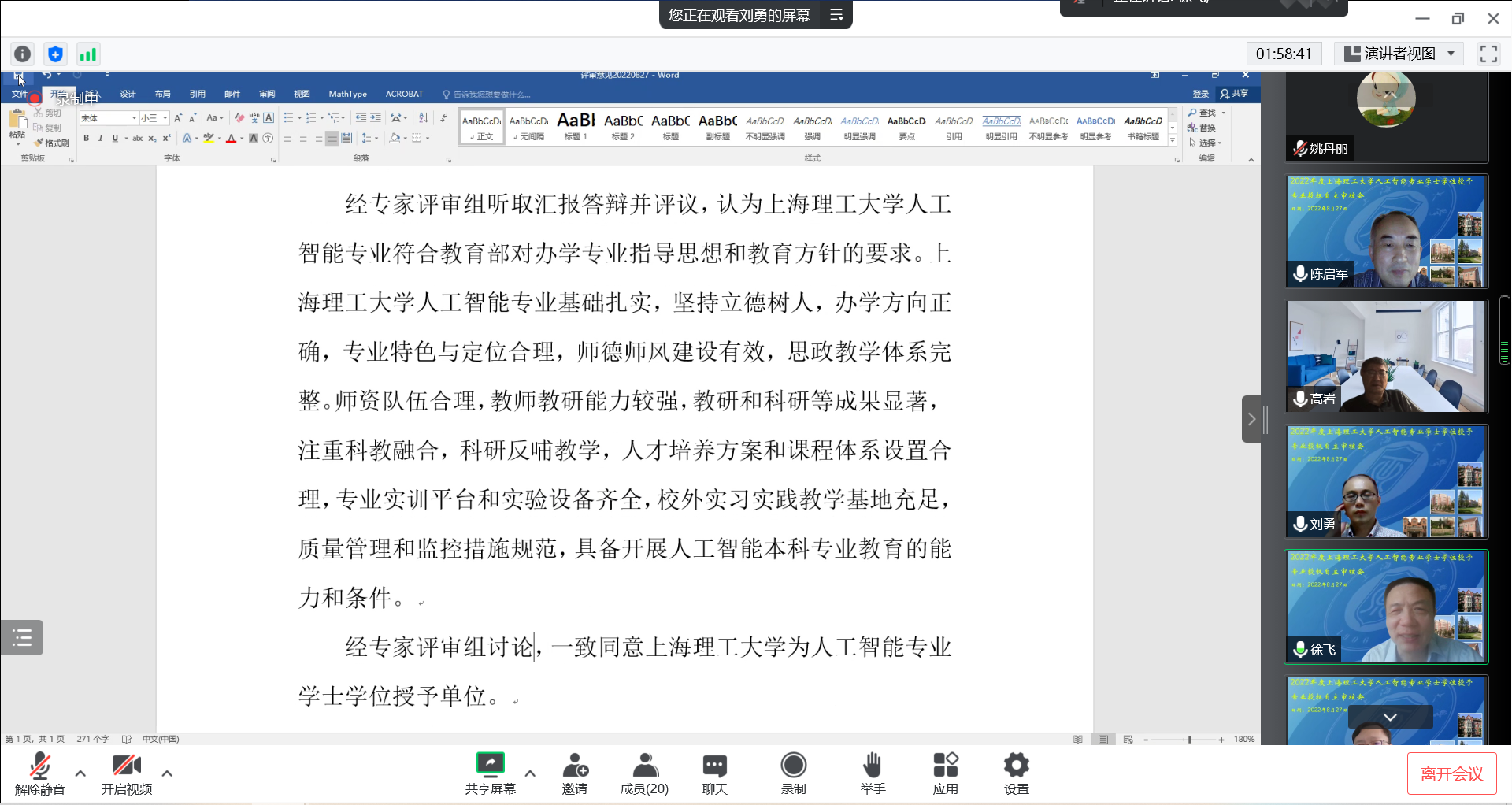Click the meeting info icon
Screen dimensions: 1512x805
click(x=23, y=54)
